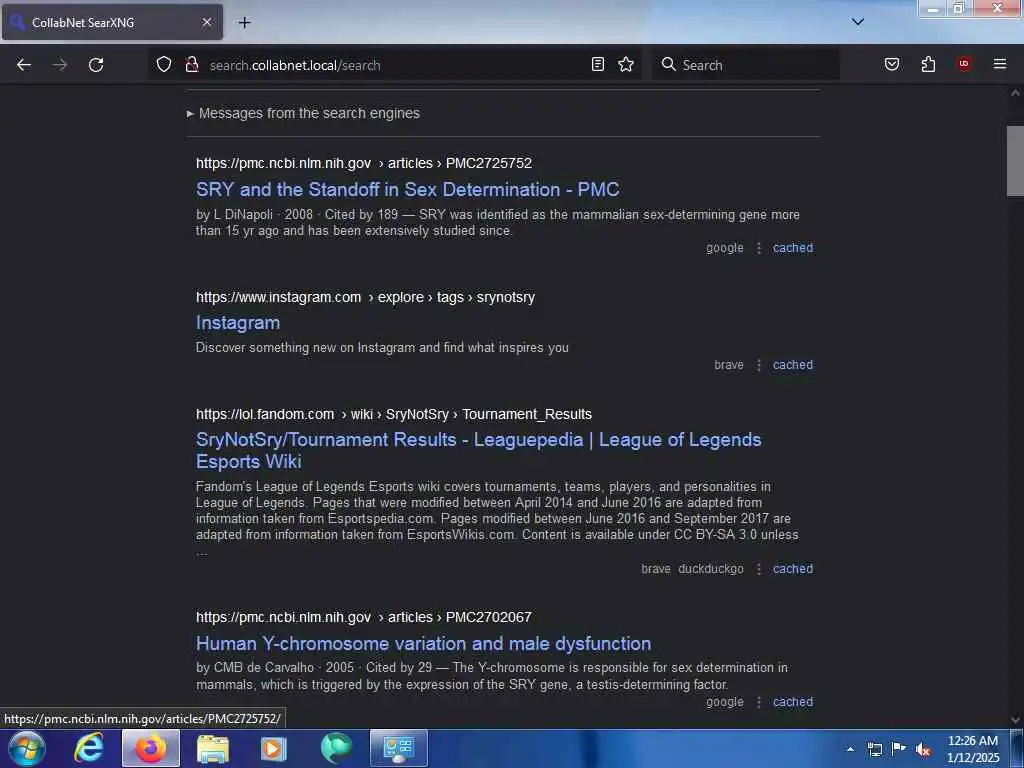The height and width of the screenshot is (768, 1024).
Task: Open the uBlock Origin extension icon
Action: [x=964, y=64]
